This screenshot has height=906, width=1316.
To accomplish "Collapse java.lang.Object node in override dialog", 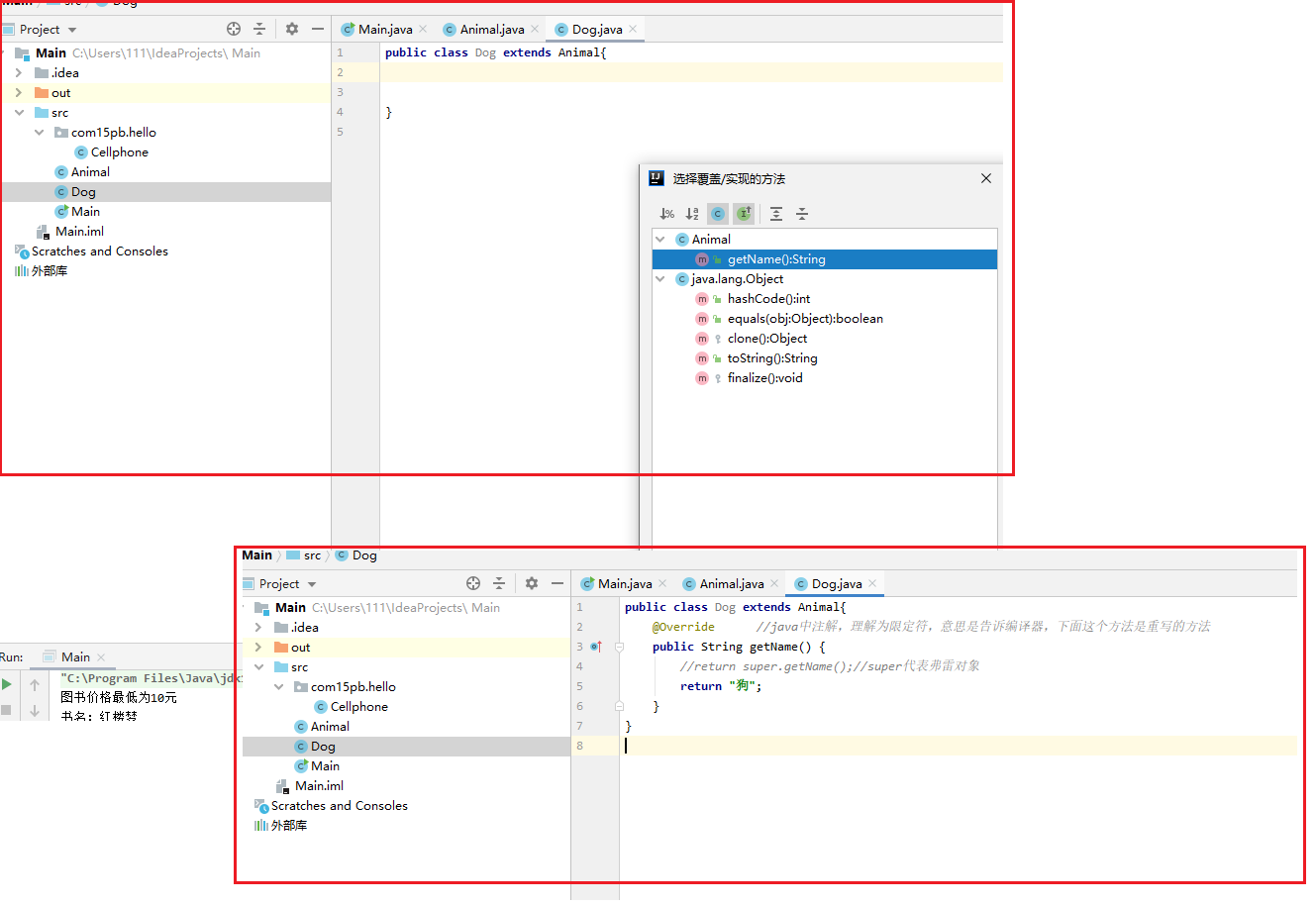I will click(660, 278).
